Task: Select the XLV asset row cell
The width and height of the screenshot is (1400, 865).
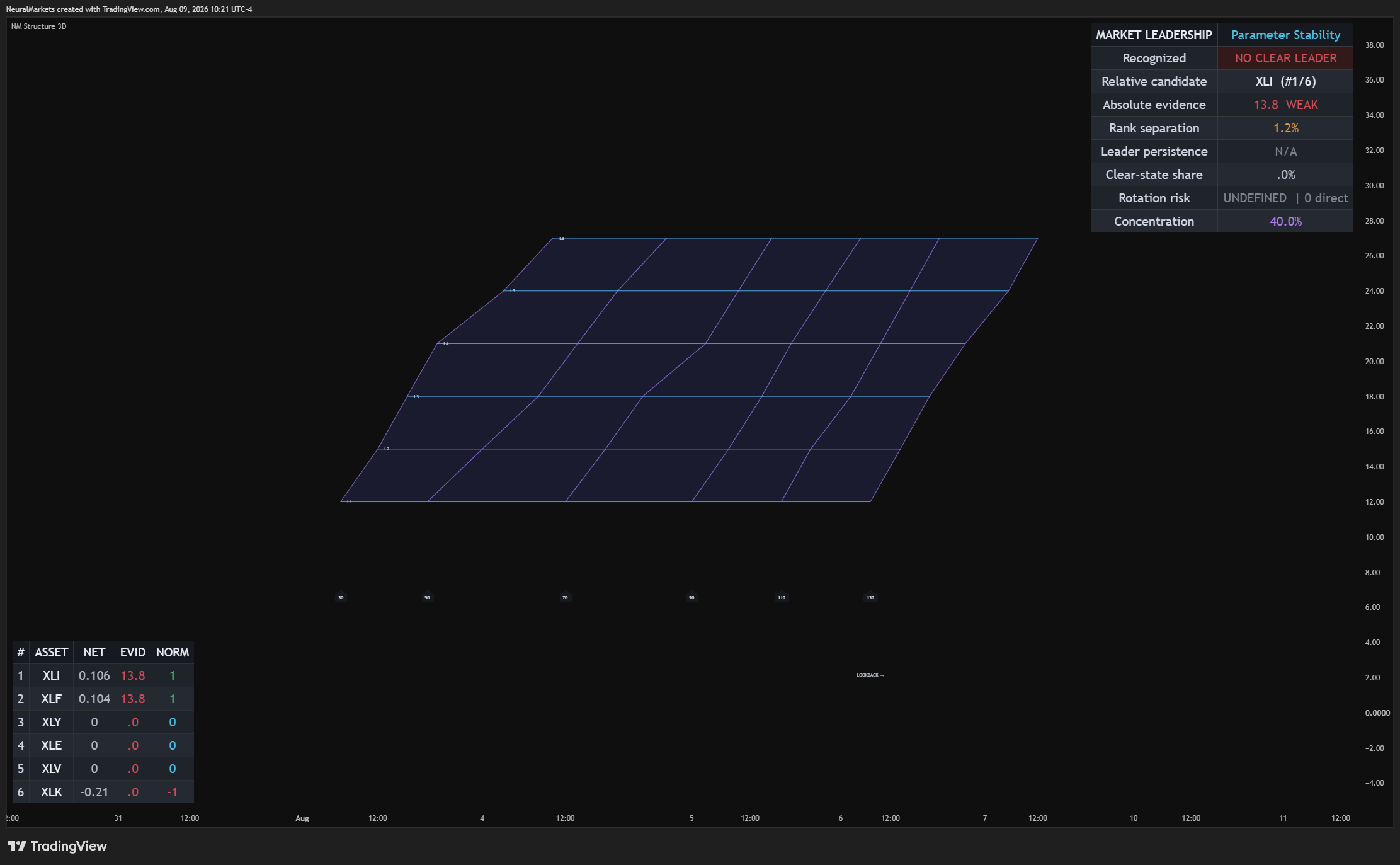Action: (51, 769)
